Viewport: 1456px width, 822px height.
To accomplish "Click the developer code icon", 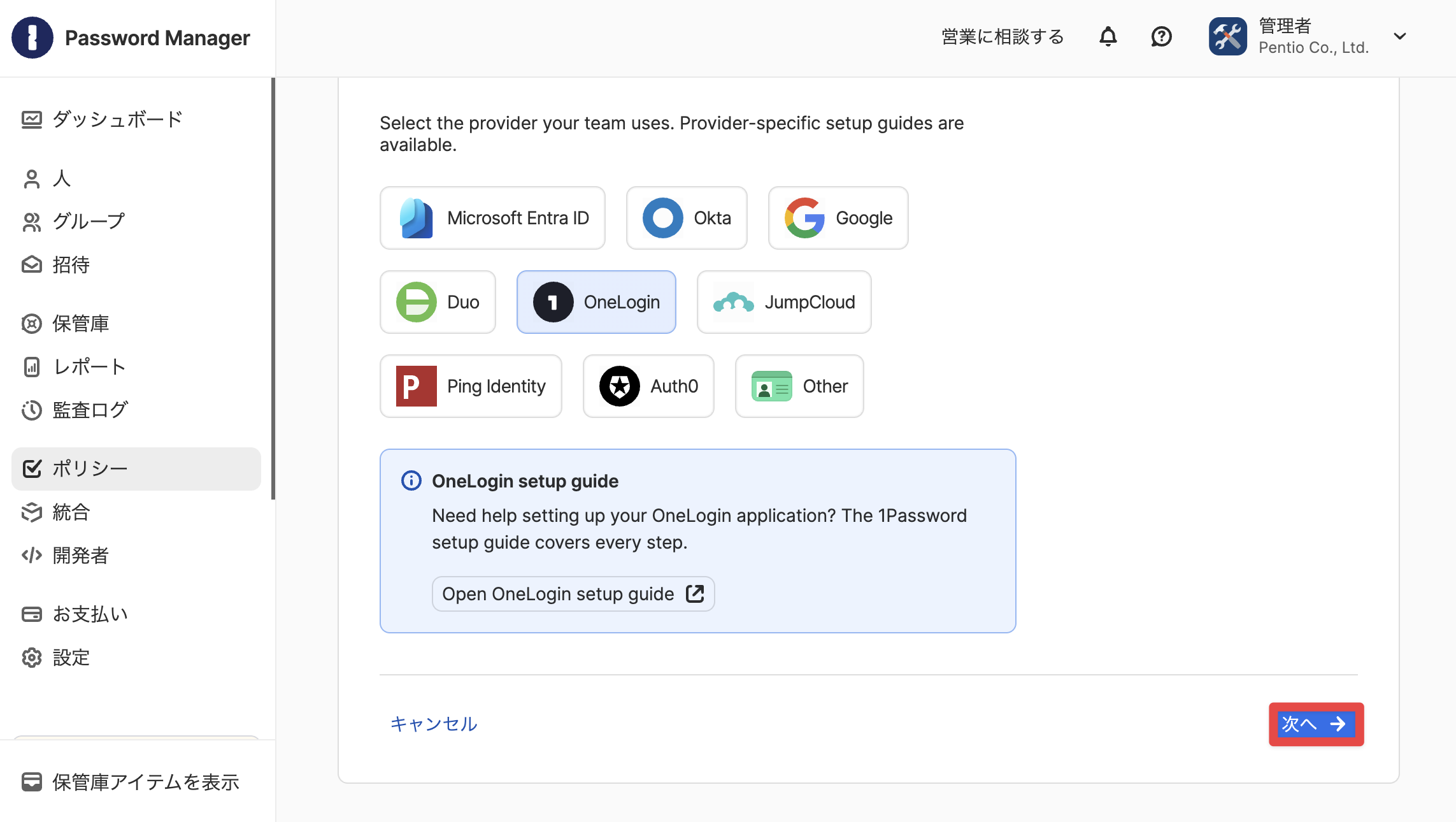I will tap(32, 556).
